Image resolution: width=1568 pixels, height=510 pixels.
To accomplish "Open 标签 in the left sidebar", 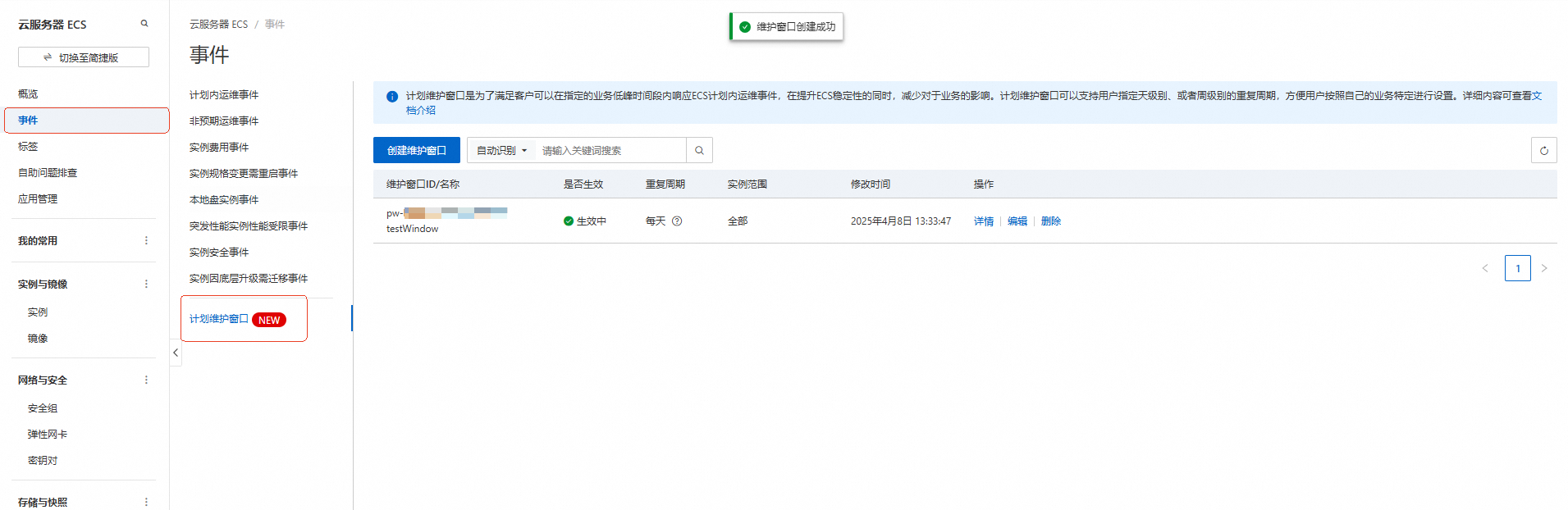I will point(28,147).
